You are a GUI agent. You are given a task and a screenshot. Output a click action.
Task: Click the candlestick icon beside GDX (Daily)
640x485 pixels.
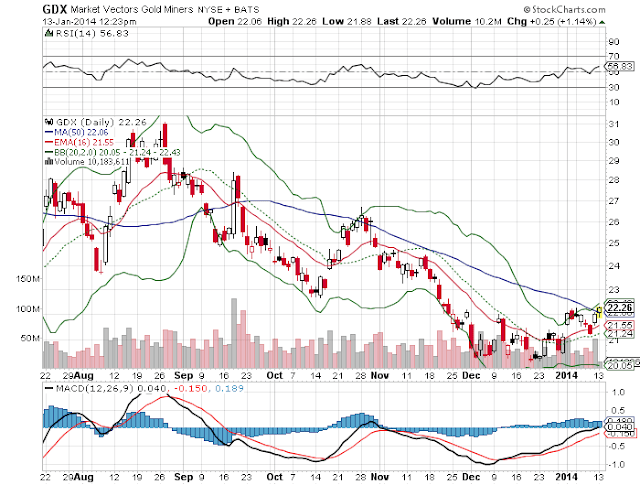(49, 122)
